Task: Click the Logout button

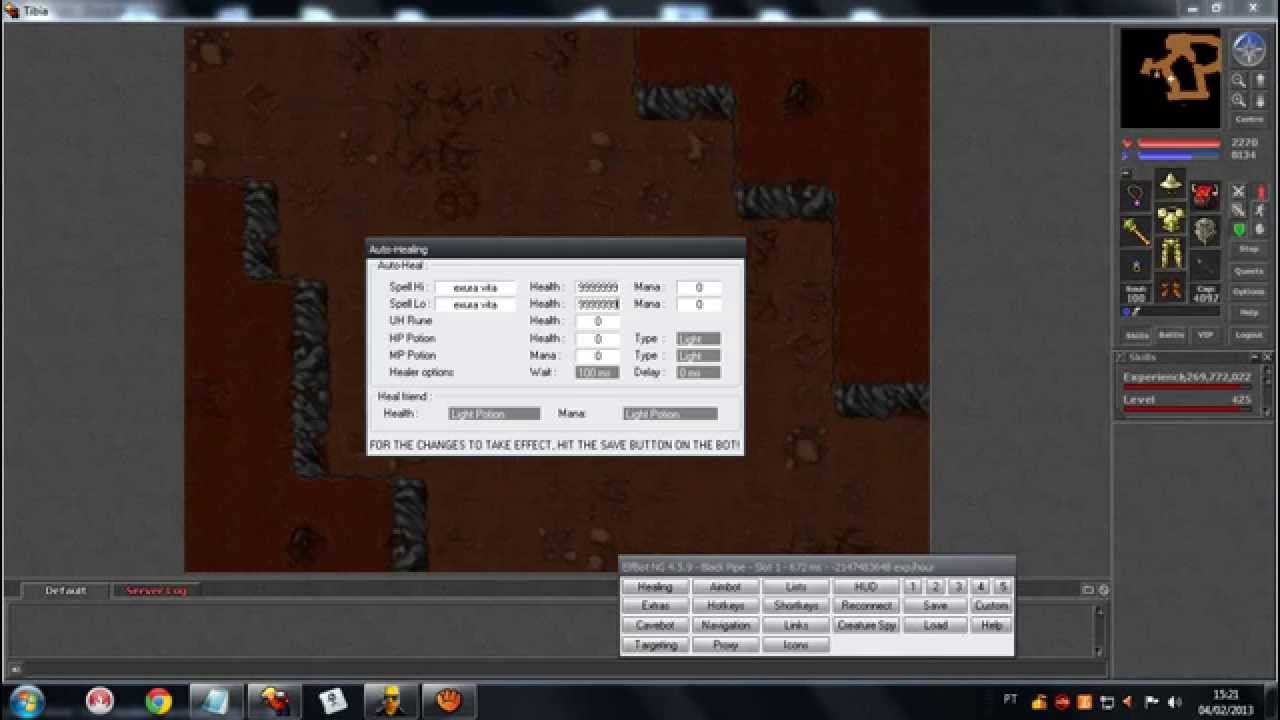Action: tap(1249, 335)
